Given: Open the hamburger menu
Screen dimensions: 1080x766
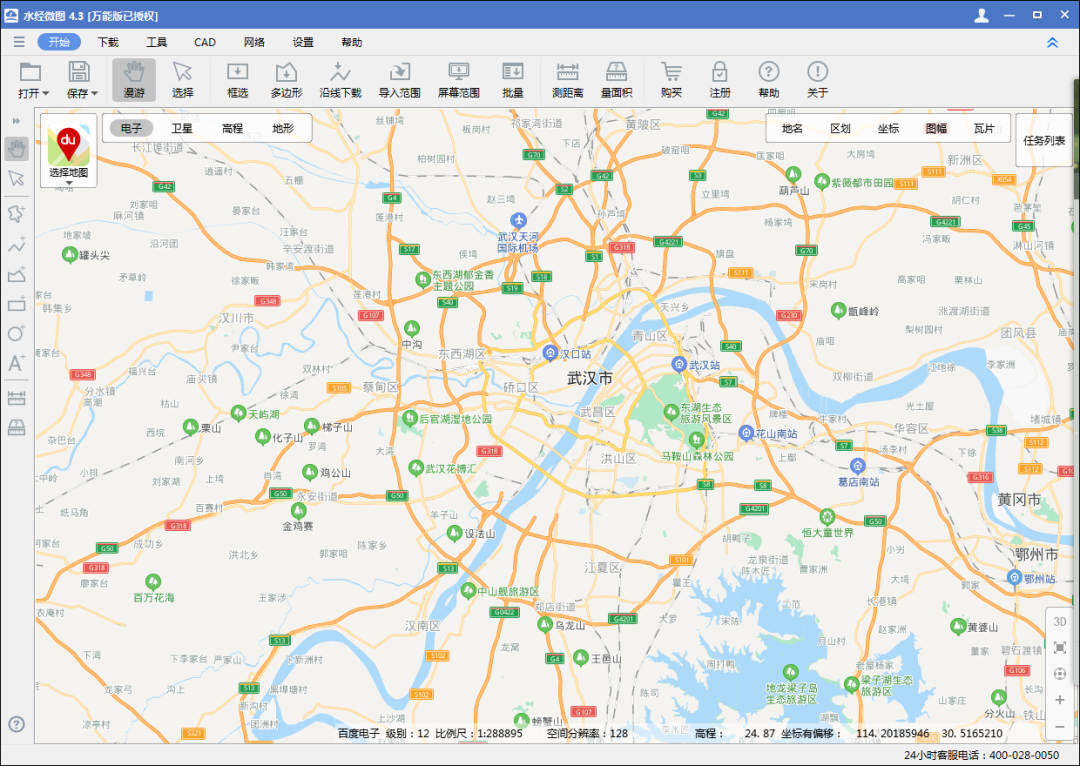Looking at the screenshot, I should 19,42.
